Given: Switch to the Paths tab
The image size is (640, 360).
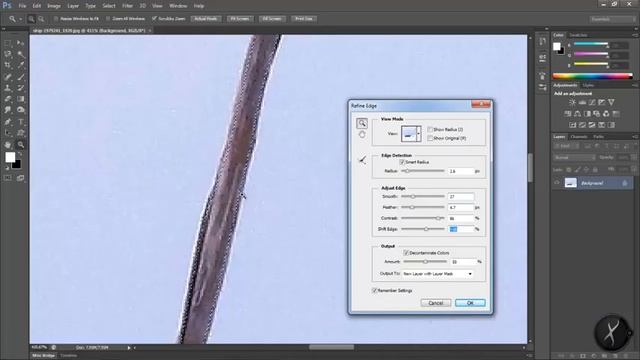Looking at the screenshot, I should (x=598, y=137).
